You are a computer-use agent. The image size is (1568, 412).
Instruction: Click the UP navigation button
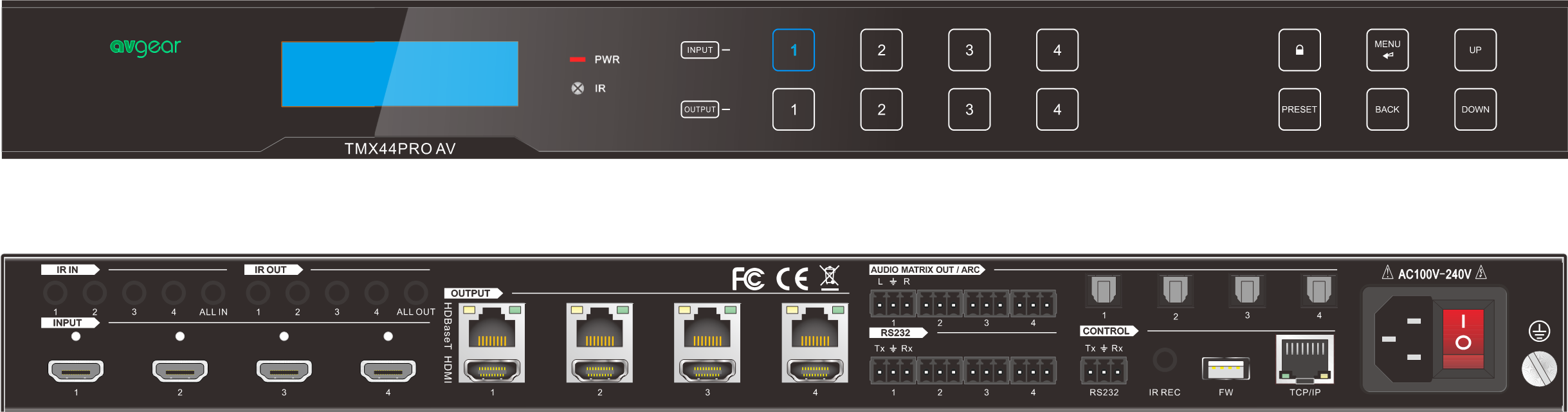tap(1475, 50)
